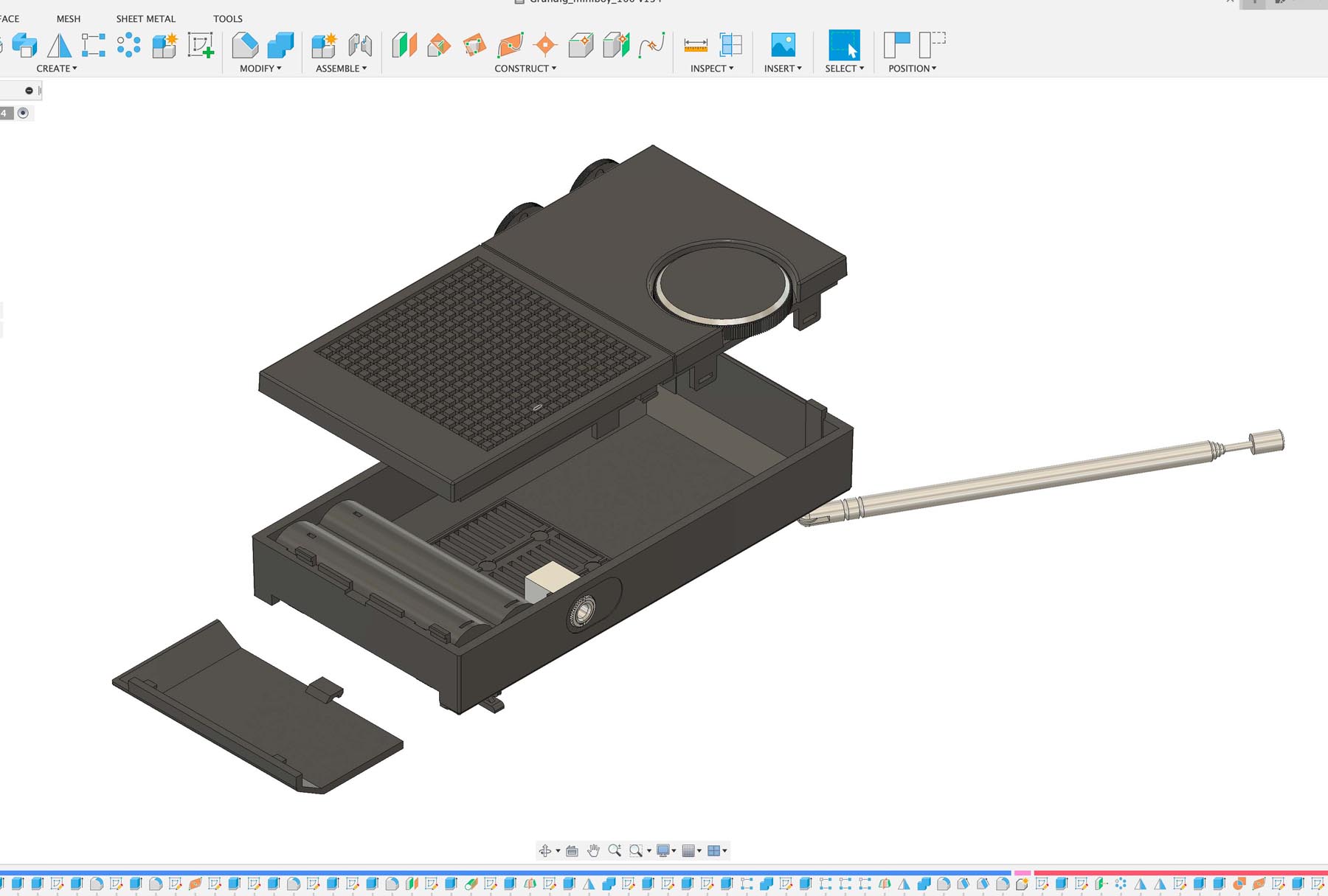Click New Component icon in Create group
Image resolution: width=1328 pixels, height=896 pixels.
pyautogui.click(x=165, y=46)
